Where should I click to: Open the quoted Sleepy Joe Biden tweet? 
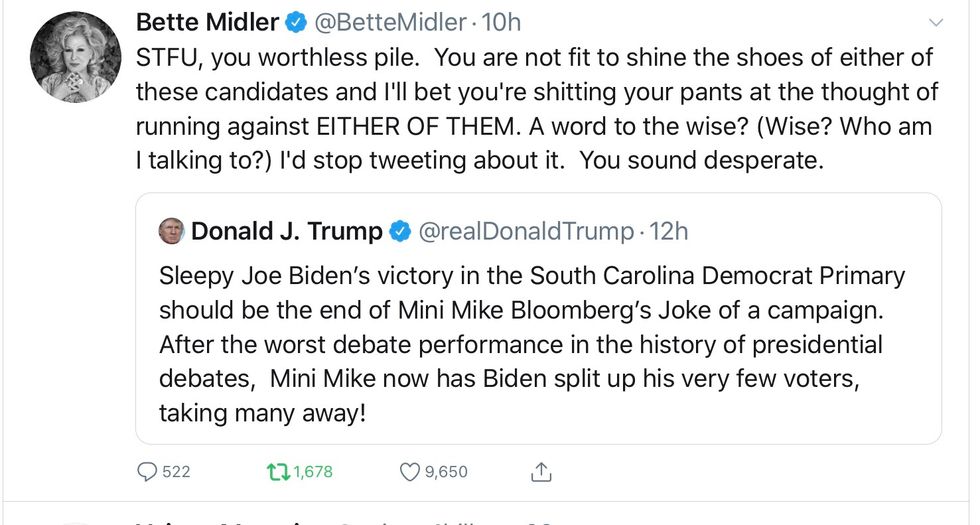531,343
